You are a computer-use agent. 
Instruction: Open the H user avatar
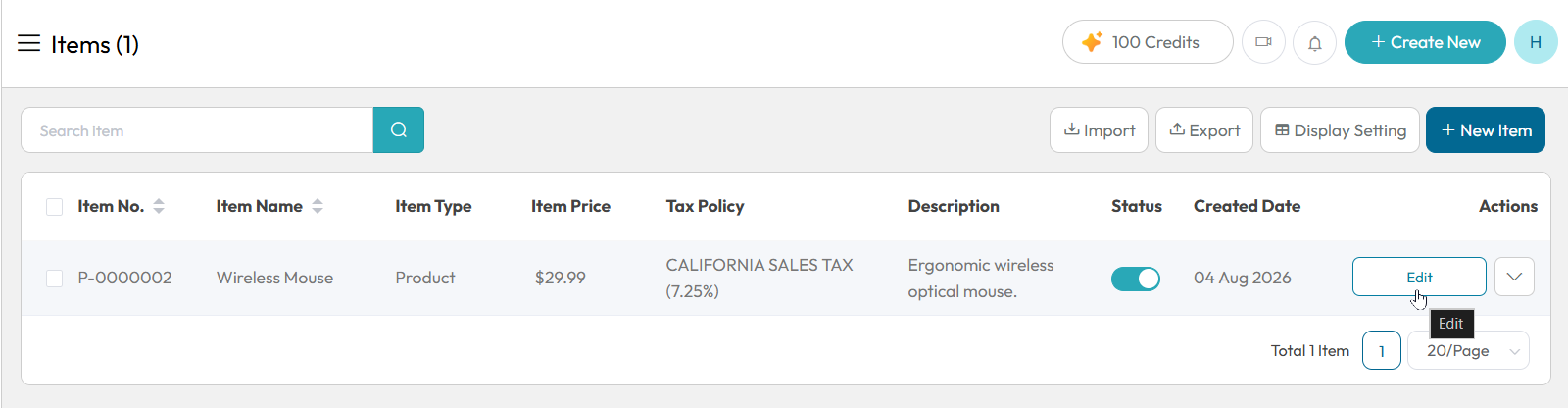tap(1536, 42)
